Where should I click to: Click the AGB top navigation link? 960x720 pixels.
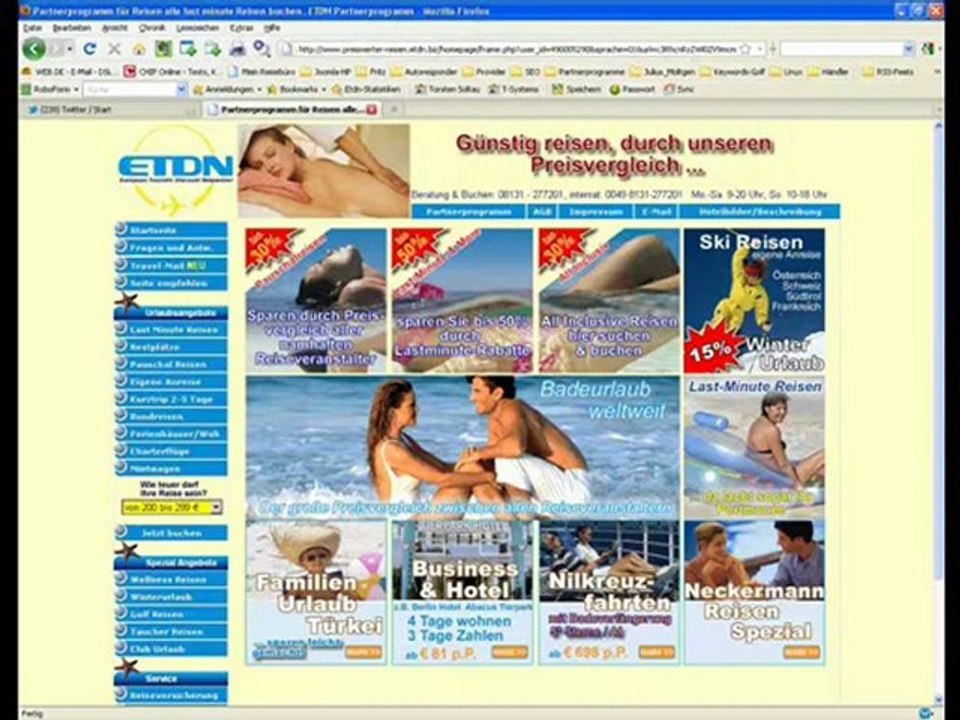[541, 212]
